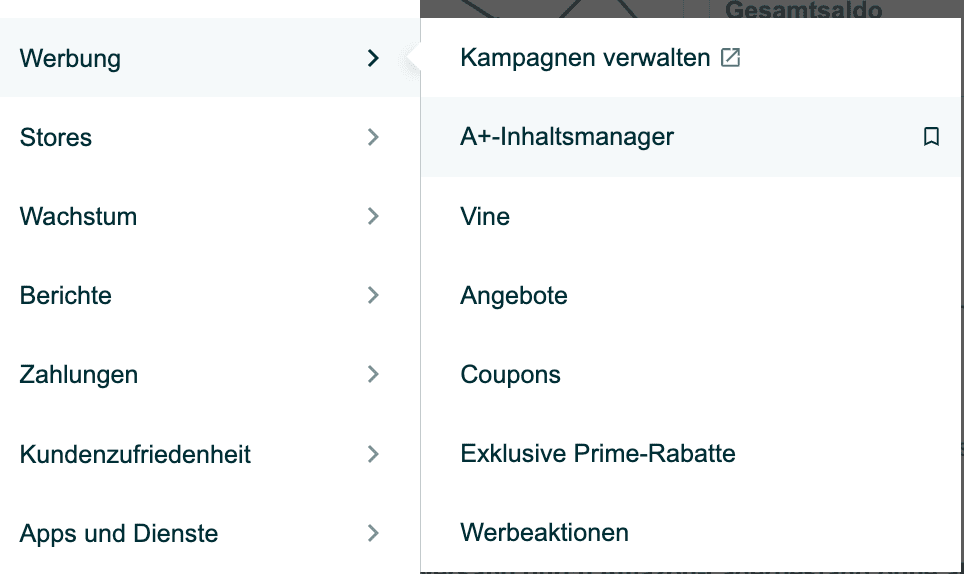The image size is (964, 574).
Task: Open the Werbung menu item
Action: click(70, 58)
